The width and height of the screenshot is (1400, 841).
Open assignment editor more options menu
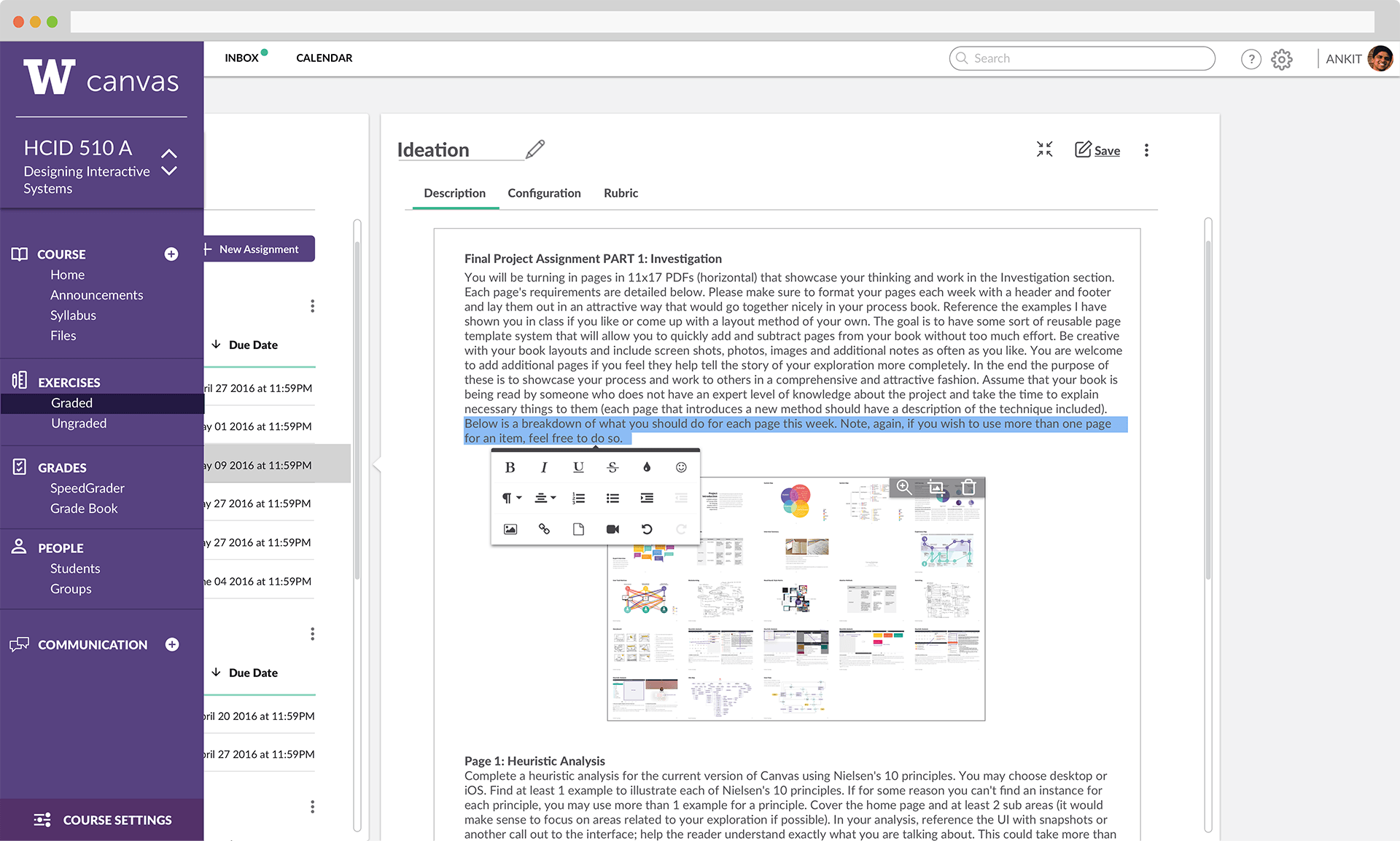(1146, 150)
